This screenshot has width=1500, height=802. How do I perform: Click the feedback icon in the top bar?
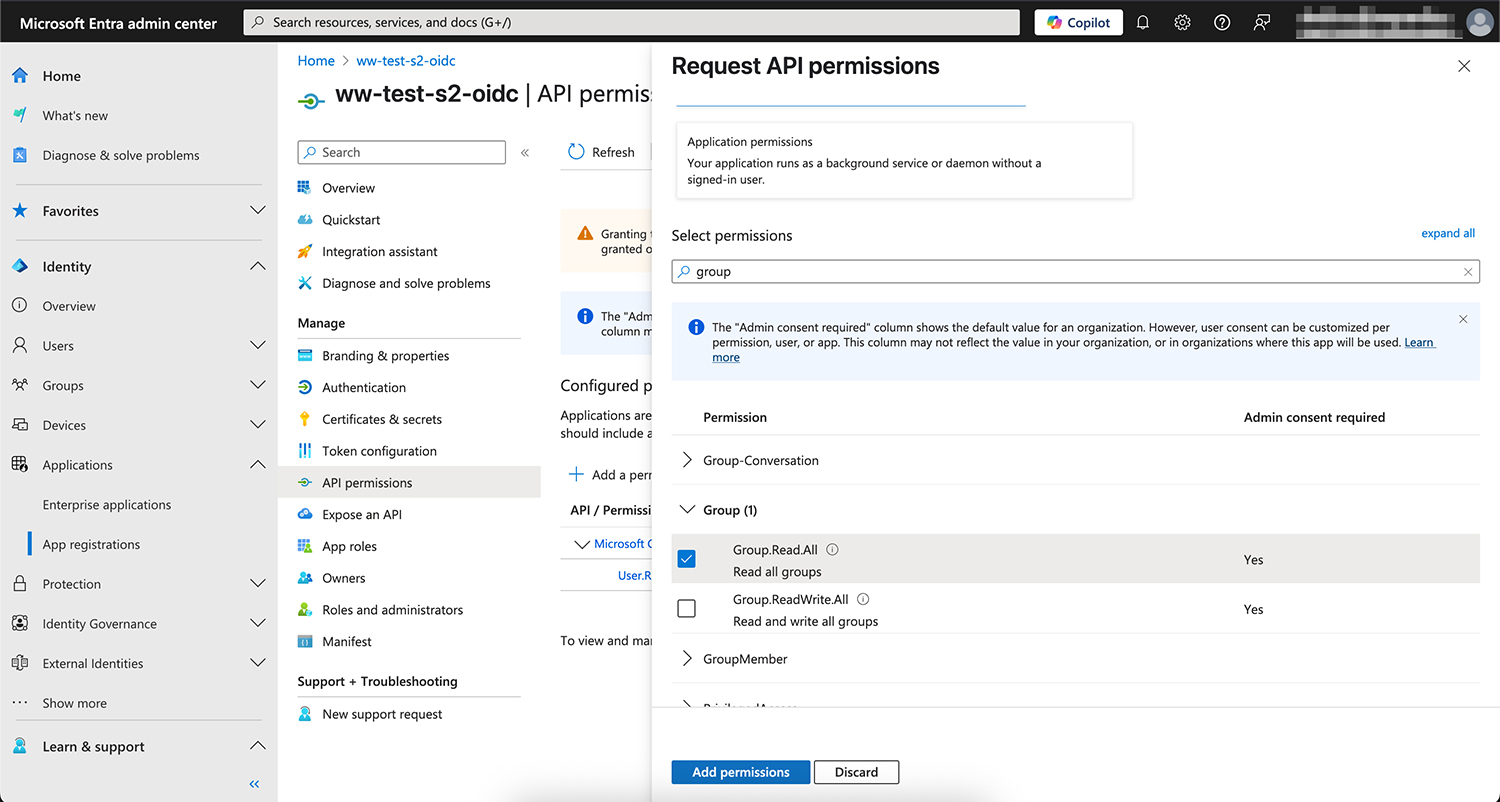[x=1261, y=21]
